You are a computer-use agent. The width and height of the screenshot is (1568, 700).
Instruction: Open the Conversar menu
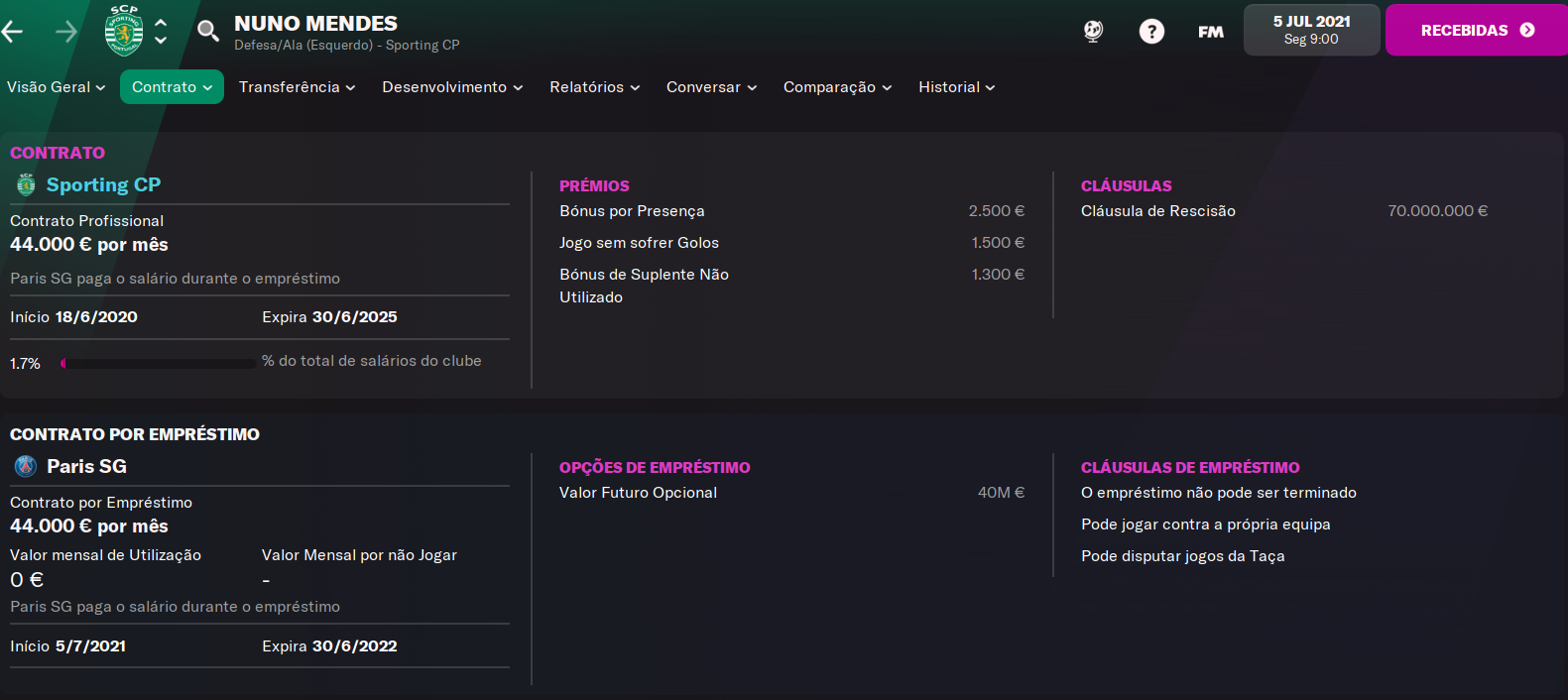click(711, 87)
